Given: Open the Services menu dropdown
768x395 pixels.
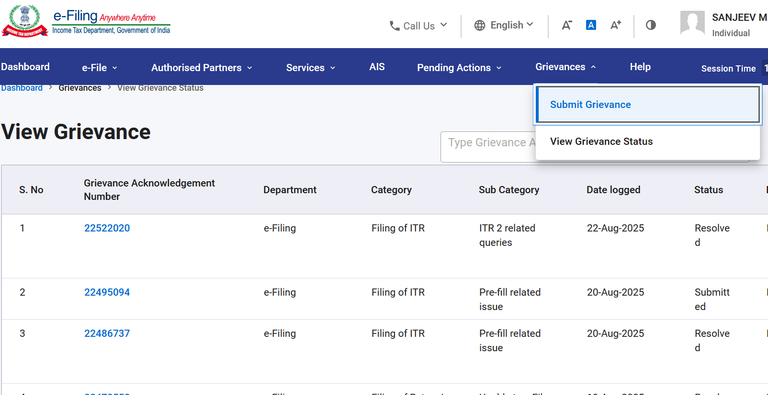Looking at the screenshot, I should pos(311,68).
